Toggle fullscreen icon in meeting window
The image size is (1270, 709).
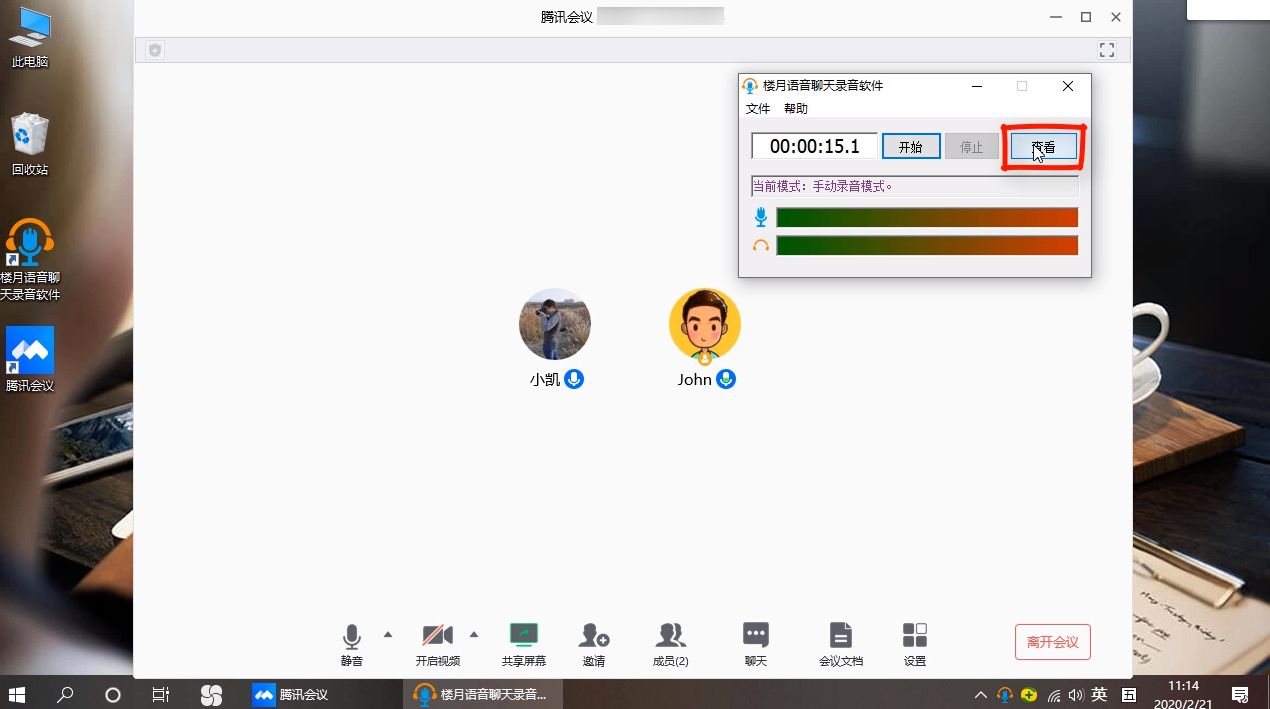(1107, 50)
